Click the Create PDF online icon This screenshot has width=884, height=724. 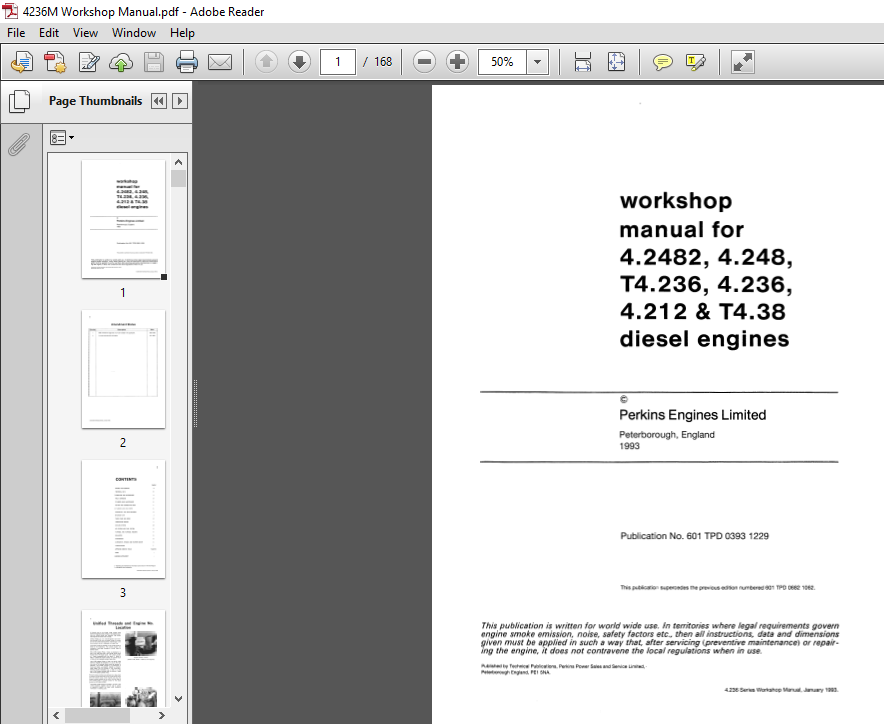[x=55, y=62]
